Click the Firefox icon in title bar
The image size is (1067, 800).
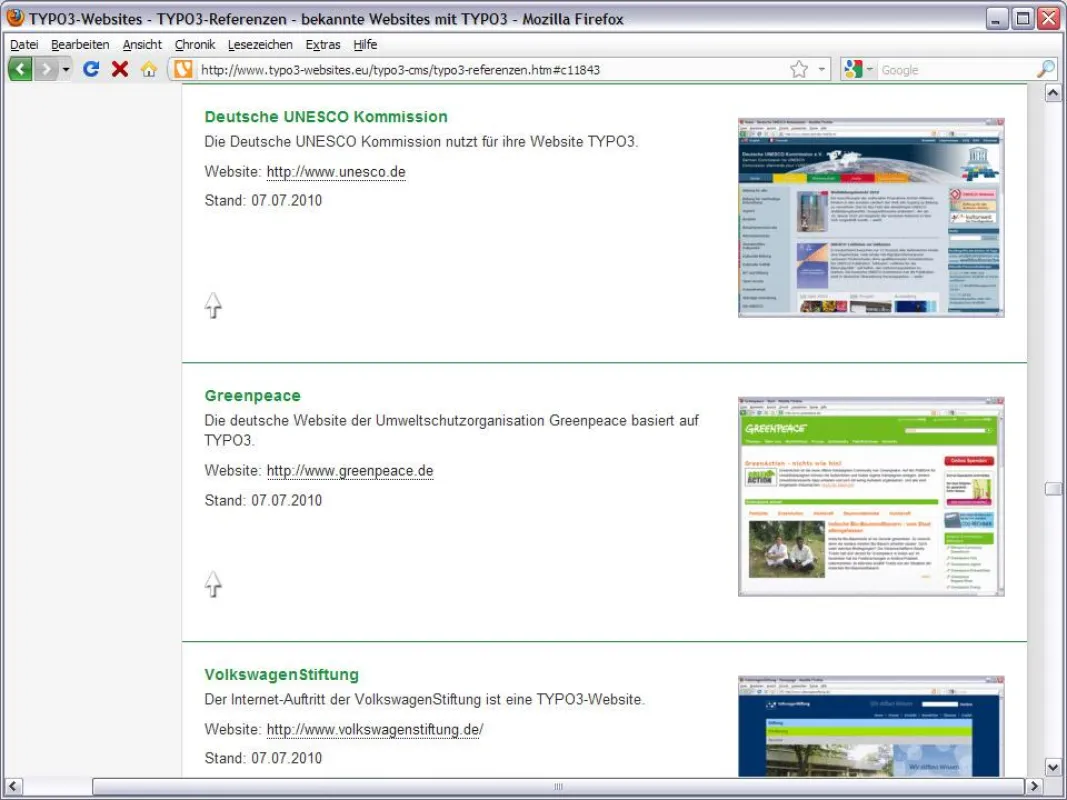(15, 18)
